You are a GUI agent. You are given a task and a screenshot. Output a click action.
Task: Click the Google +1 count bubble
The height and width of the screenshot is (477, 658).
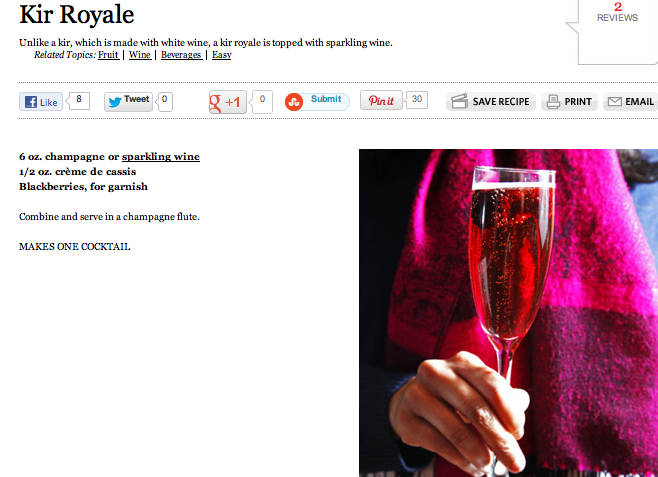(x=261, y=102)
